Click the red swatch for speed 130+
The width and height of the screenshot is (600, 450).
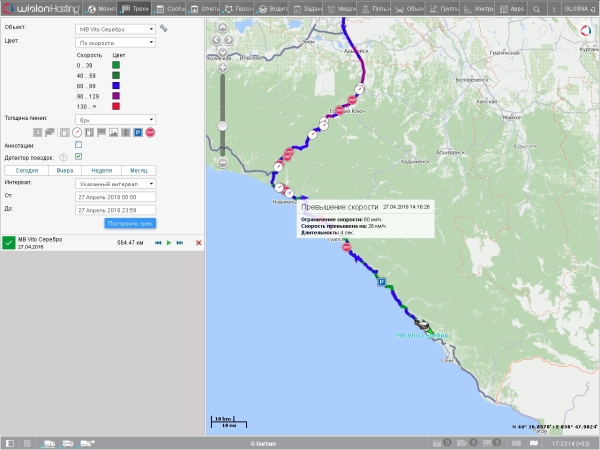(116, 106)
